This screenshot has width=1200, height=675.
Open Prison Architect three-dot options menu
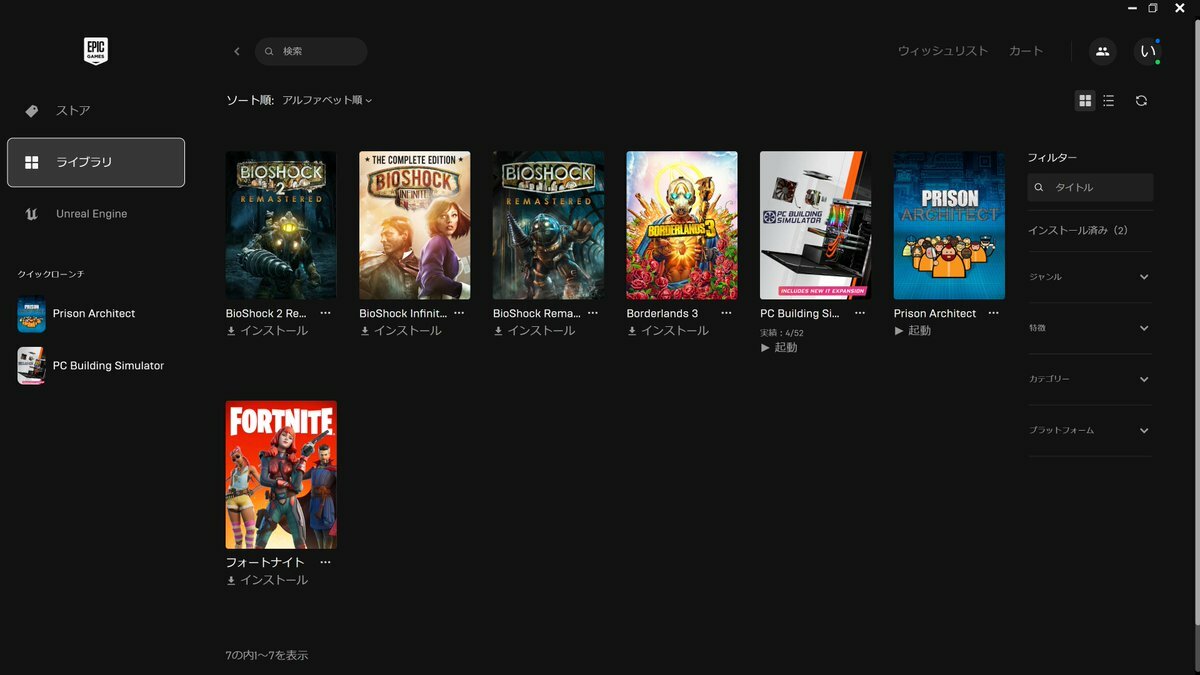pyautogui.click(x=993, y=313)
